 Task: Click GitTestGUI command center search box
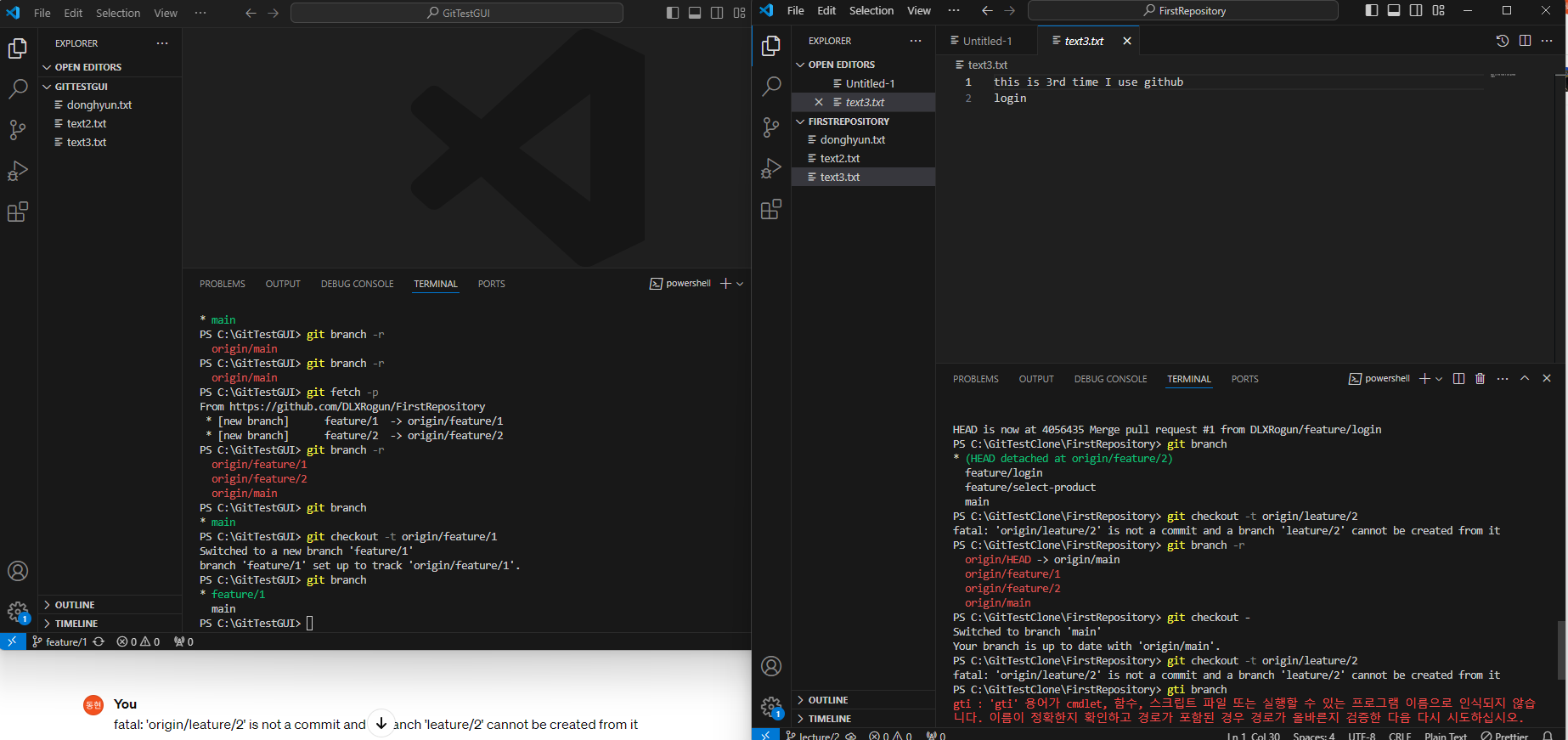[x=457, y=13]
